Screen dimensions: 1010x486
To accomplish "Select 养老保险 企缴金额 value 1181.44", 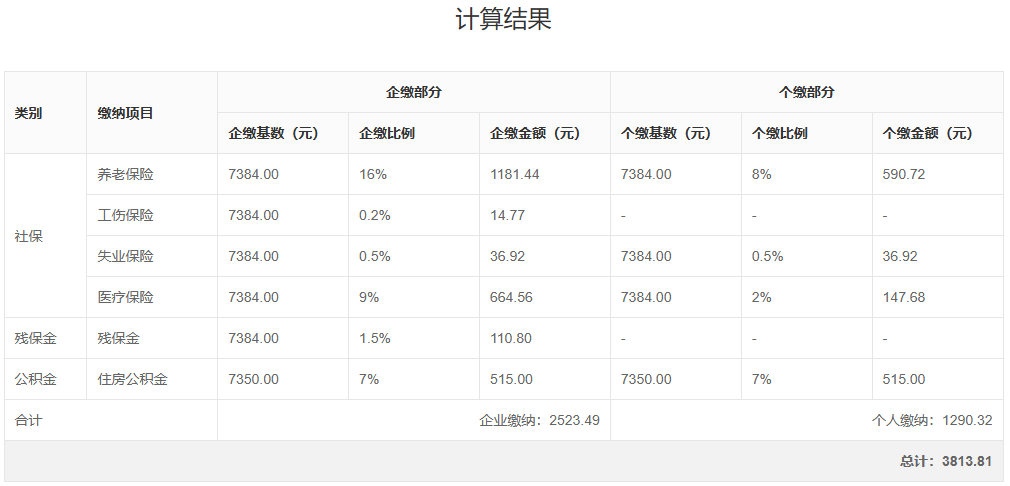I will coord(515,174).
